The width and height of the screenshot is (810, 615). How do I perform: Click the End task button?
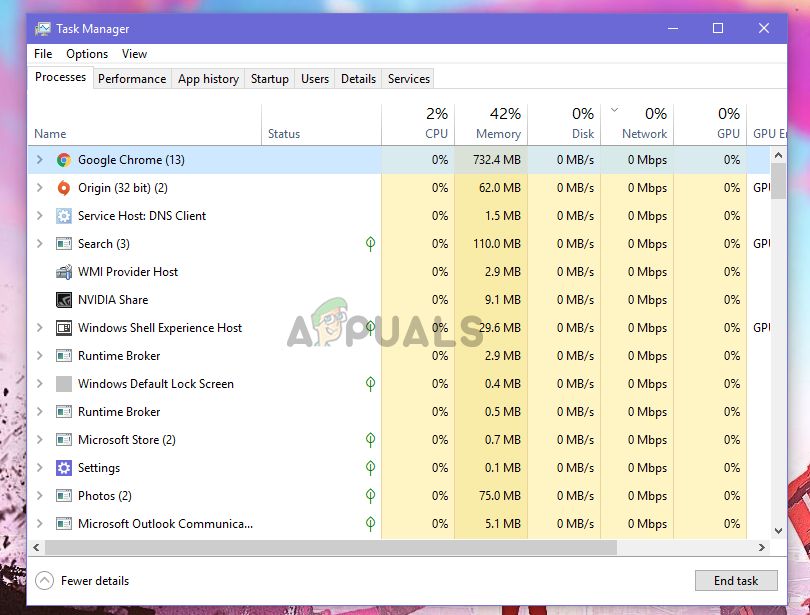tap(736, 580)
